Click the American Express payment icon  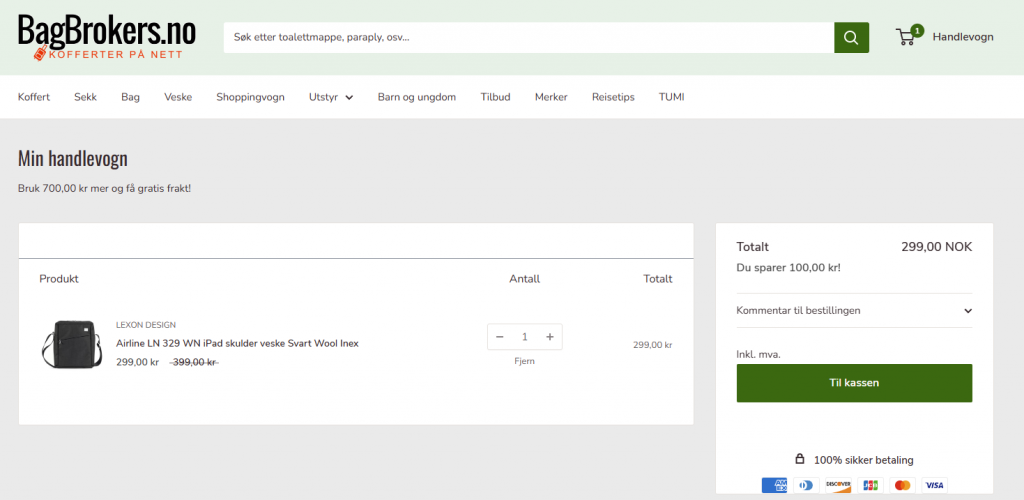[x=775, y=485]
